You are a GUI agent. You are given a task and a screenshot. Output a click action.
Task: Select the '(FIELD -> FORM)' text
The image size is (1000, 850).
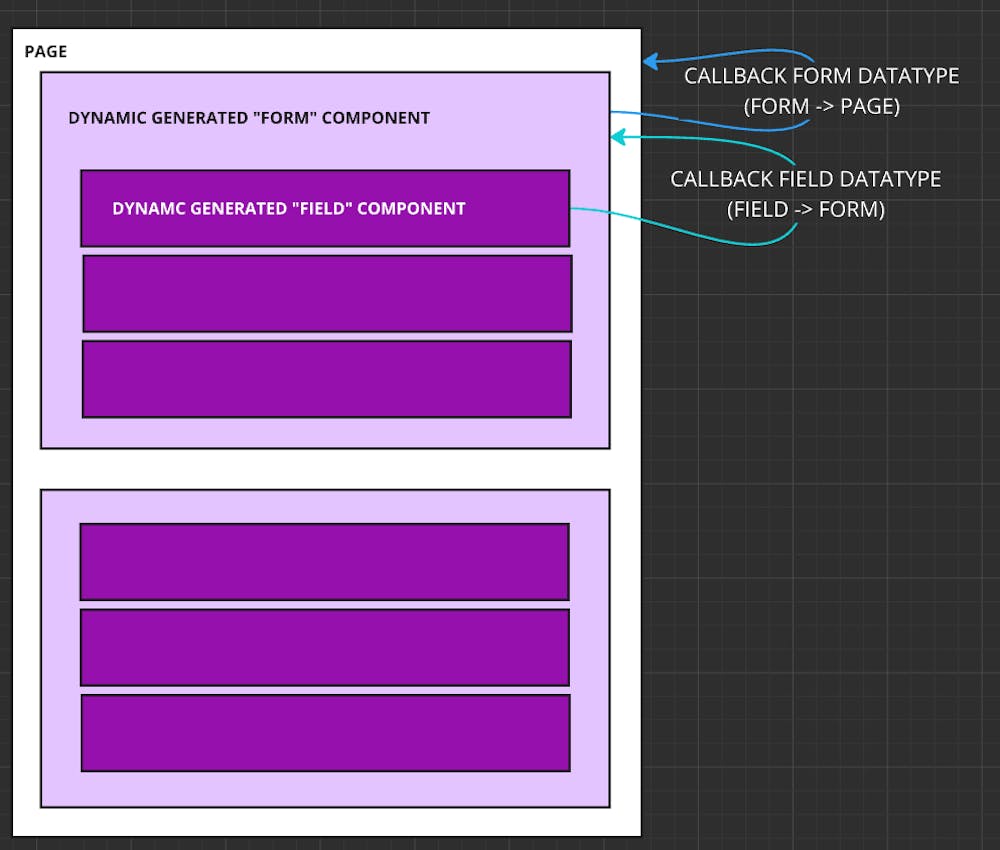(x=805, y=209)
